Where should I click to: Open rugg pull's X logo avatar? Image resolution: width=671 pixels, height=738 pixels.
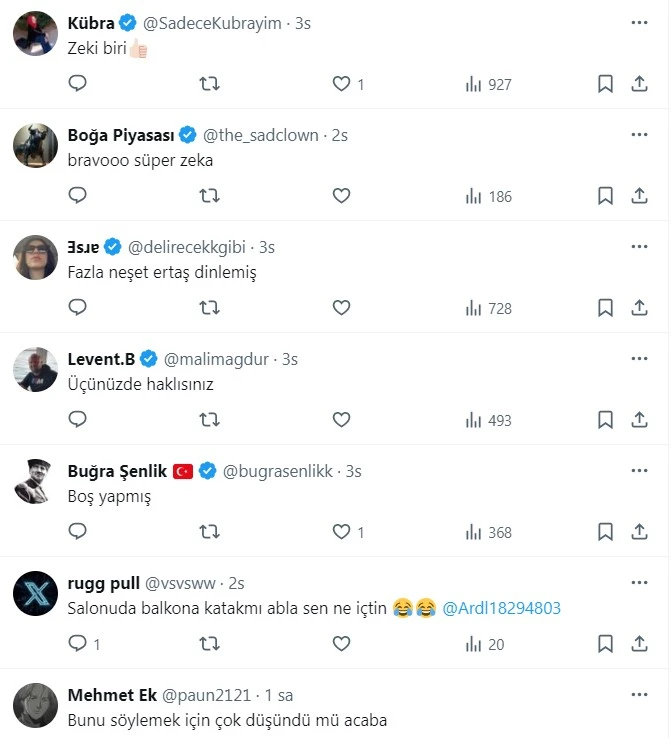[35, 595]
